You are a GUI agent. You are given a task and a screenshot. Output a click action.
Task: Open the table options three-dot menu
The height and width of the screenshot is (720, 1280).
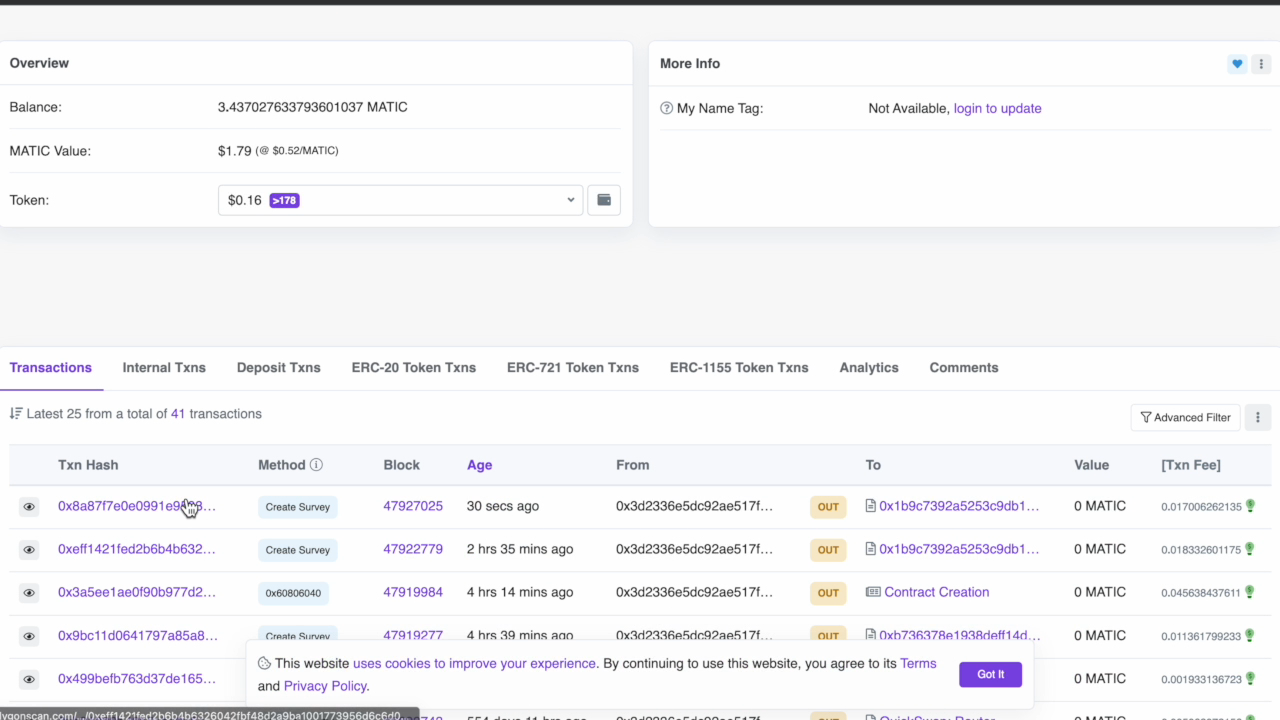1258,417
